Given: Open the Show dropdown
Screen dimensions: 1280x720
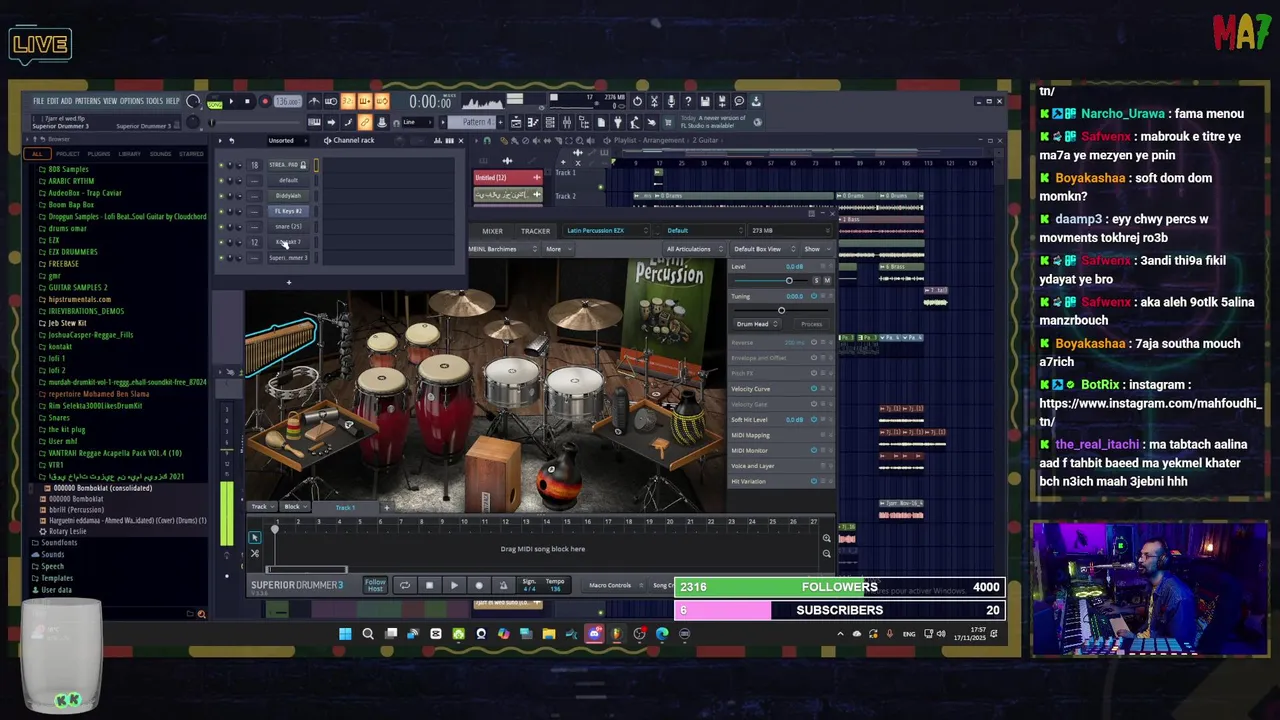Looking at the screenshot, I should coord(816,249).
